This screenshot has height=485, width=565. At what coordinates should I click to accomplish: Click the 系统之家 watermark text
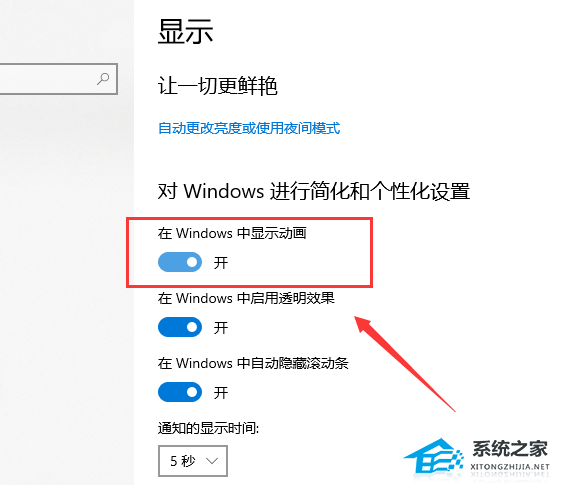[x=510, y=449]
